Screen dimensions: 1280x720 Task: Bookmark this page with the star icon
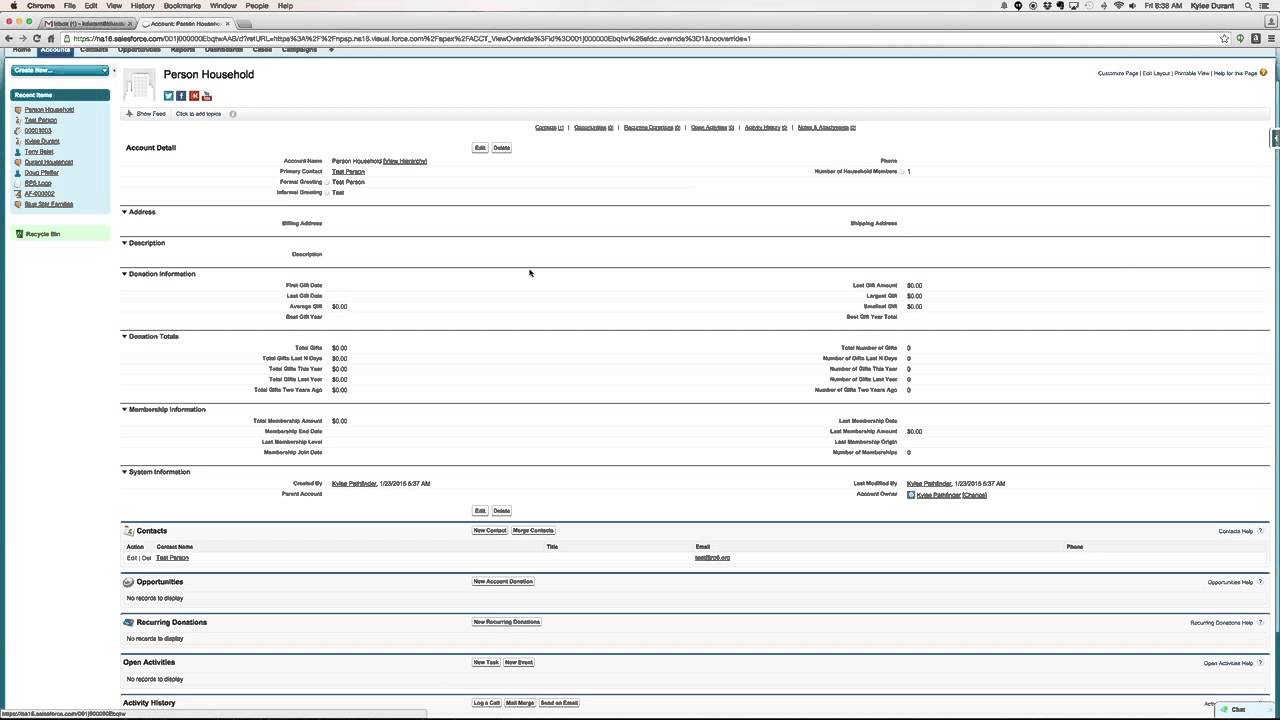click(1224, 39)
